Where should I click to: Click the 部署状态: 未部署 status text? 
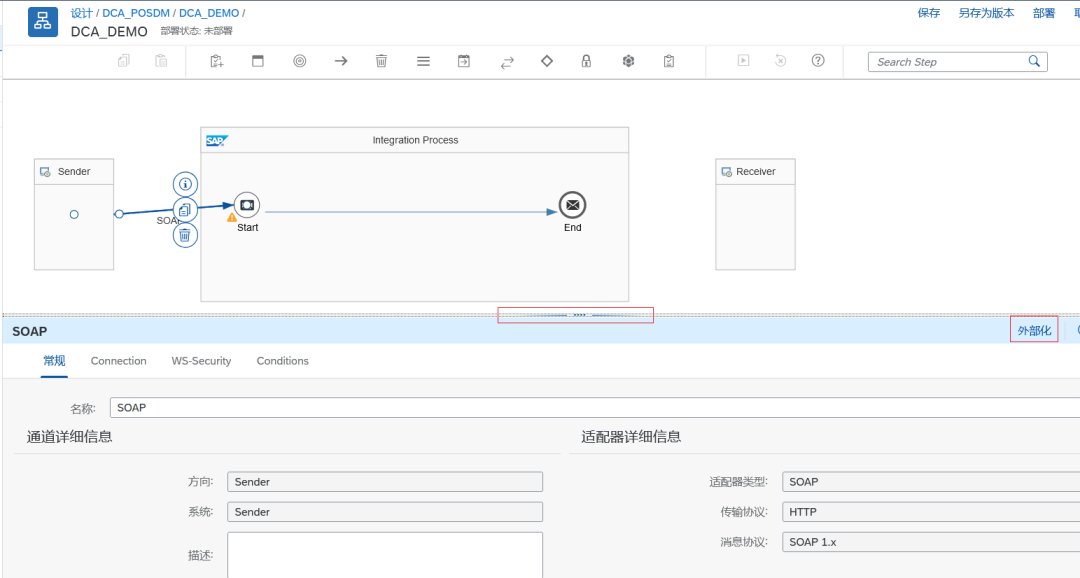(x=196, y=31)
